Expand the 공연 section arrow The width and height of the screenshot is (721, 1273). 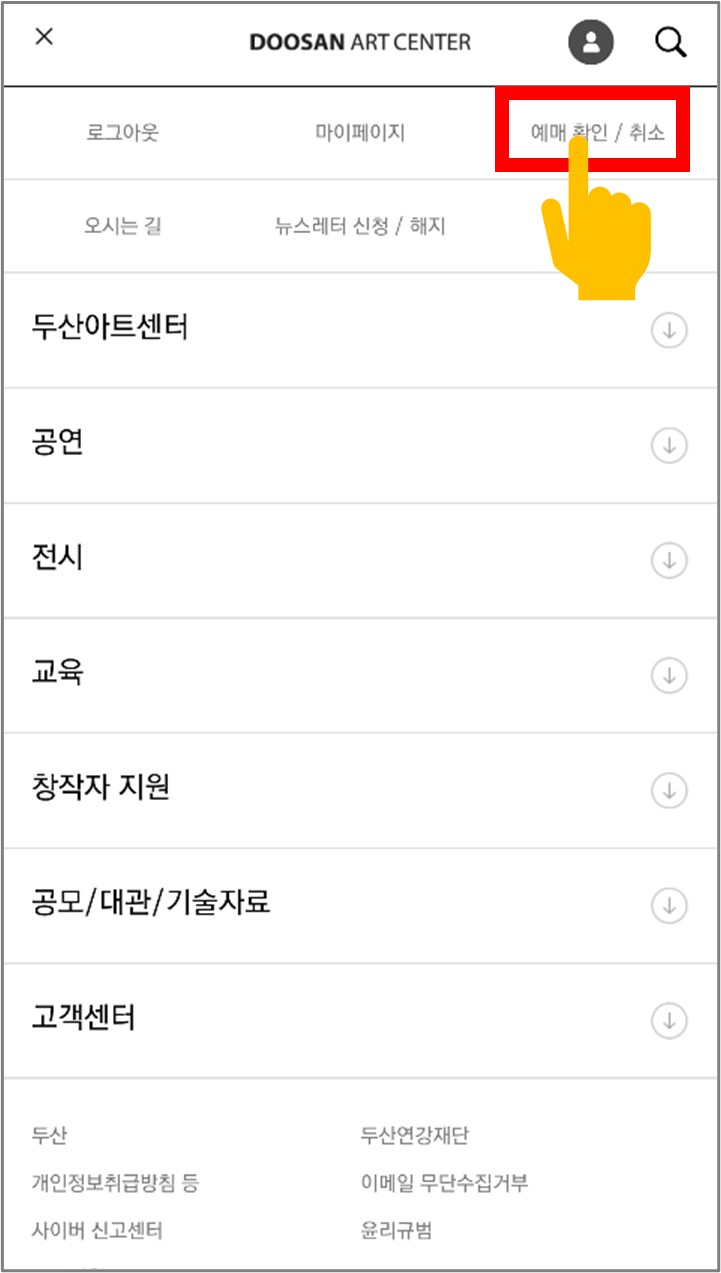tap(669, 445)
